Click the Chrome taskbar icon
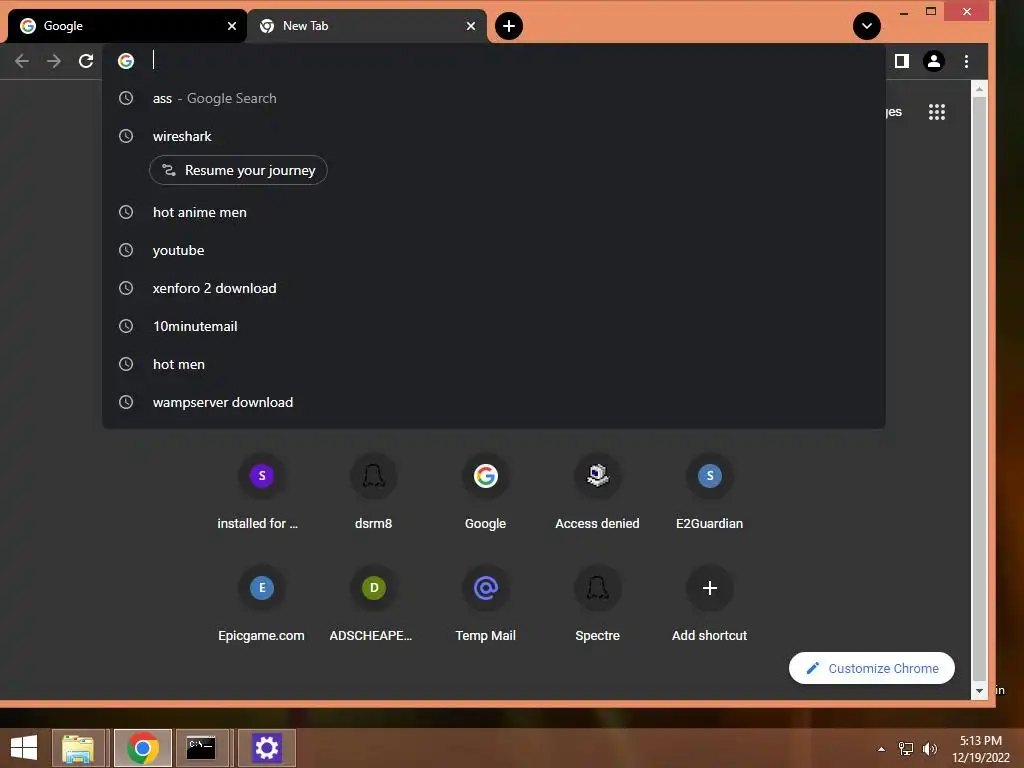The width and height of the screenshot is (1024, 768). 142,748
